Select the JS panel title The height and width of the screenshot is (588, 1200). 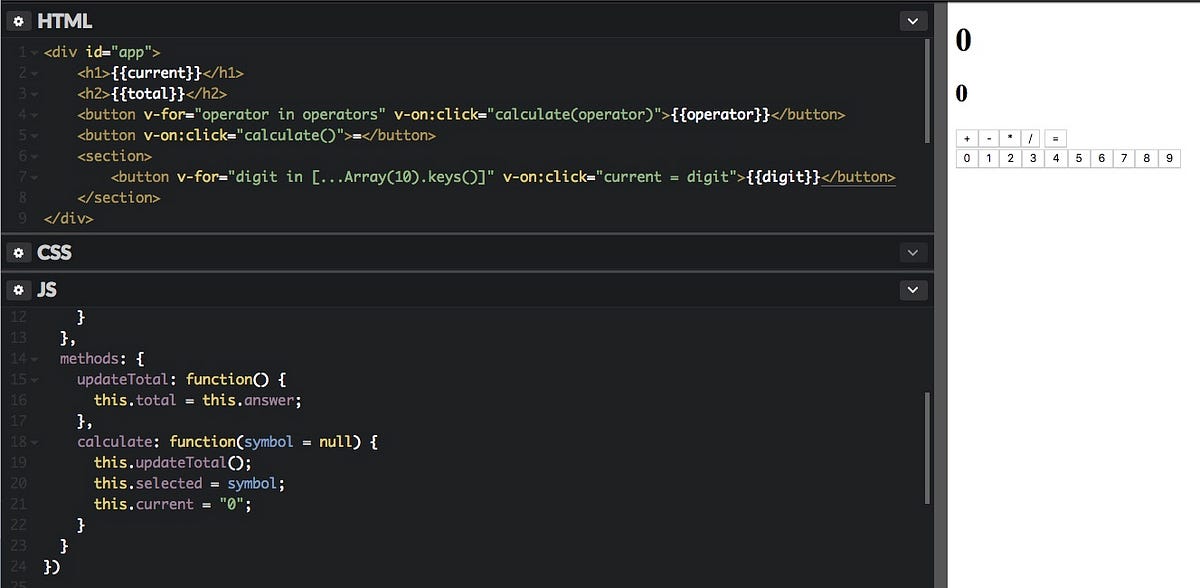point(46,290)
